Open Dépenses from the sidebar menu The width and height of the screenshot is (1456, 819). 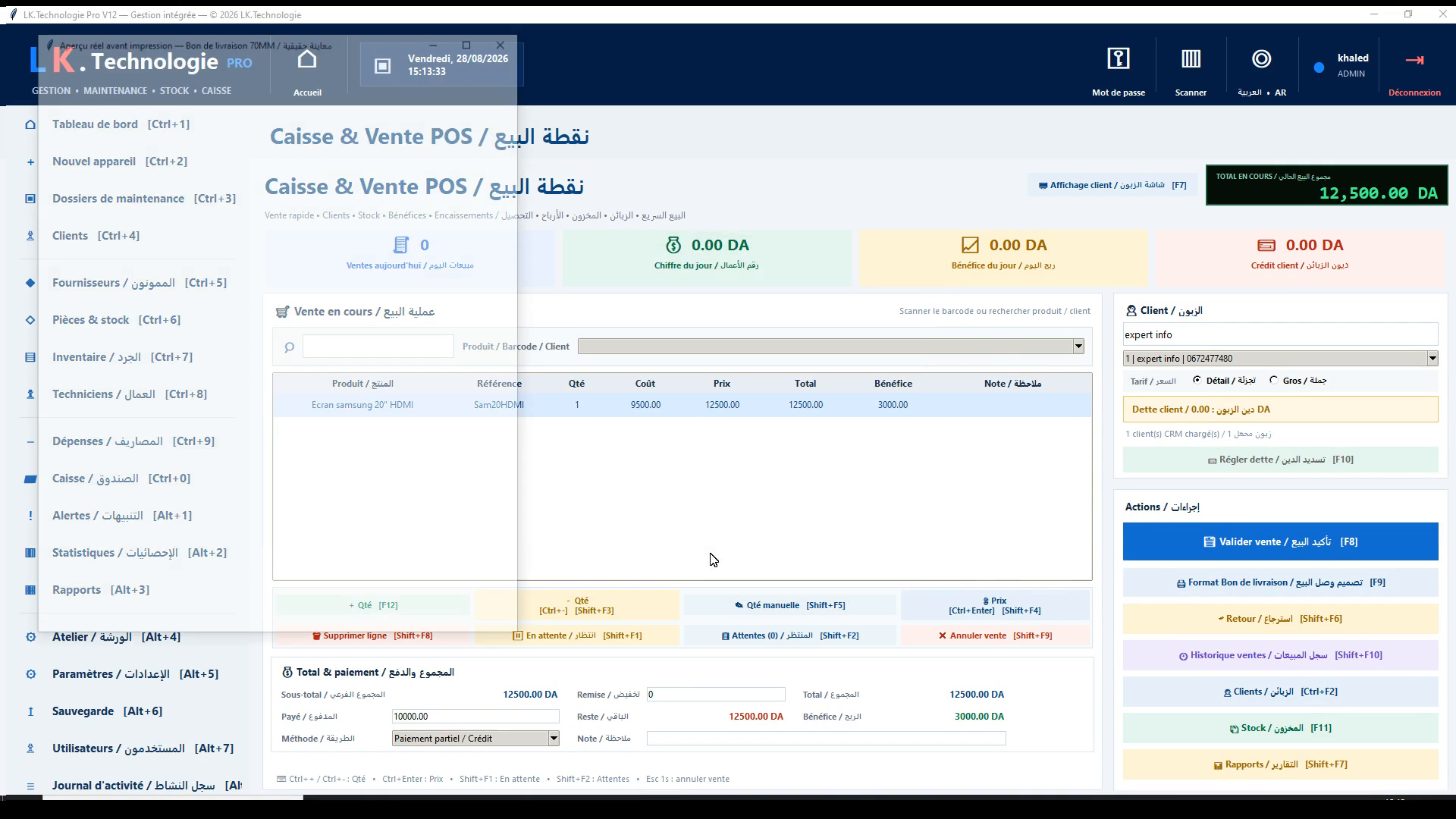tap(133, 441)
